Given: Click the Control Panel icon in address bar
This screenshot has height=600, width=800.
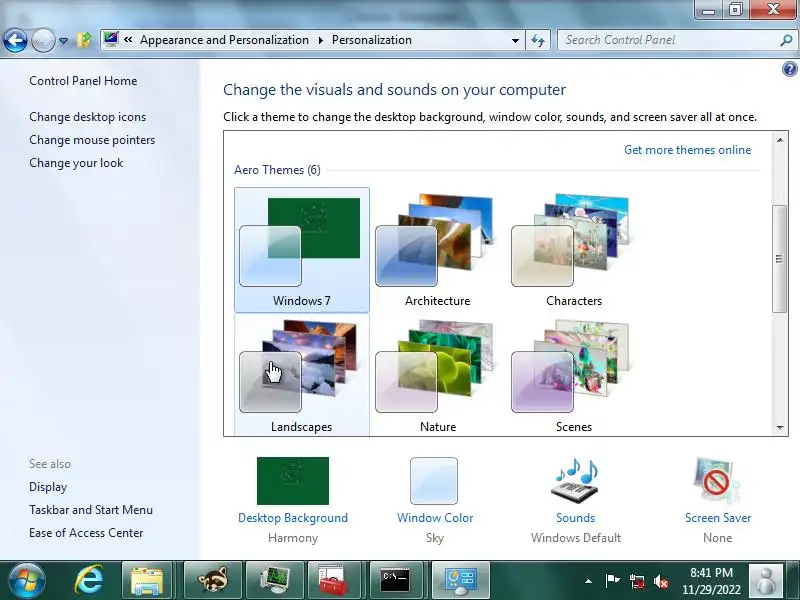Looking at the screenshot, I should pos(111,39).
